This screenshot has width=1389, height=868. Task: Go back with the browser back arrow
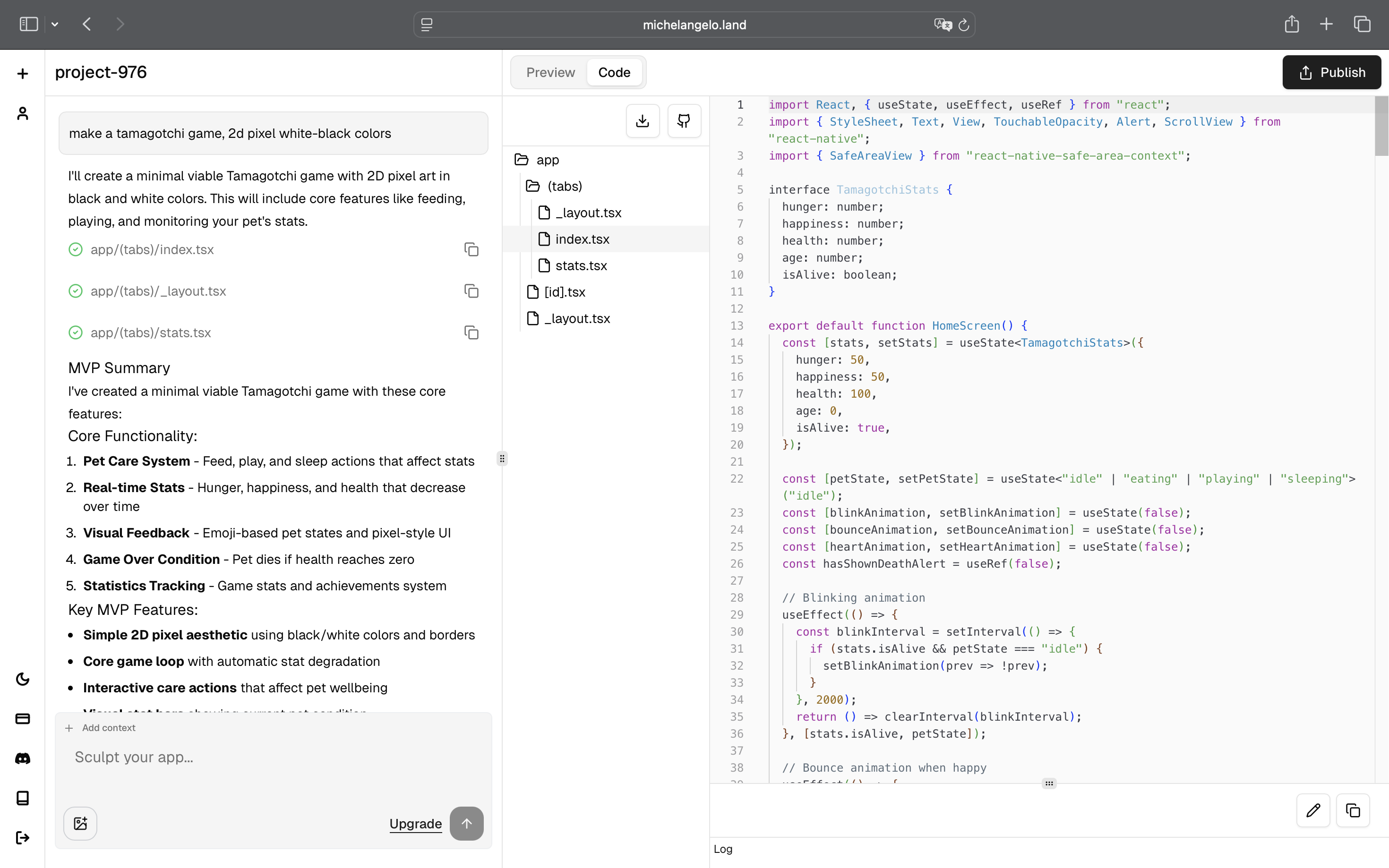click(87, 24)
